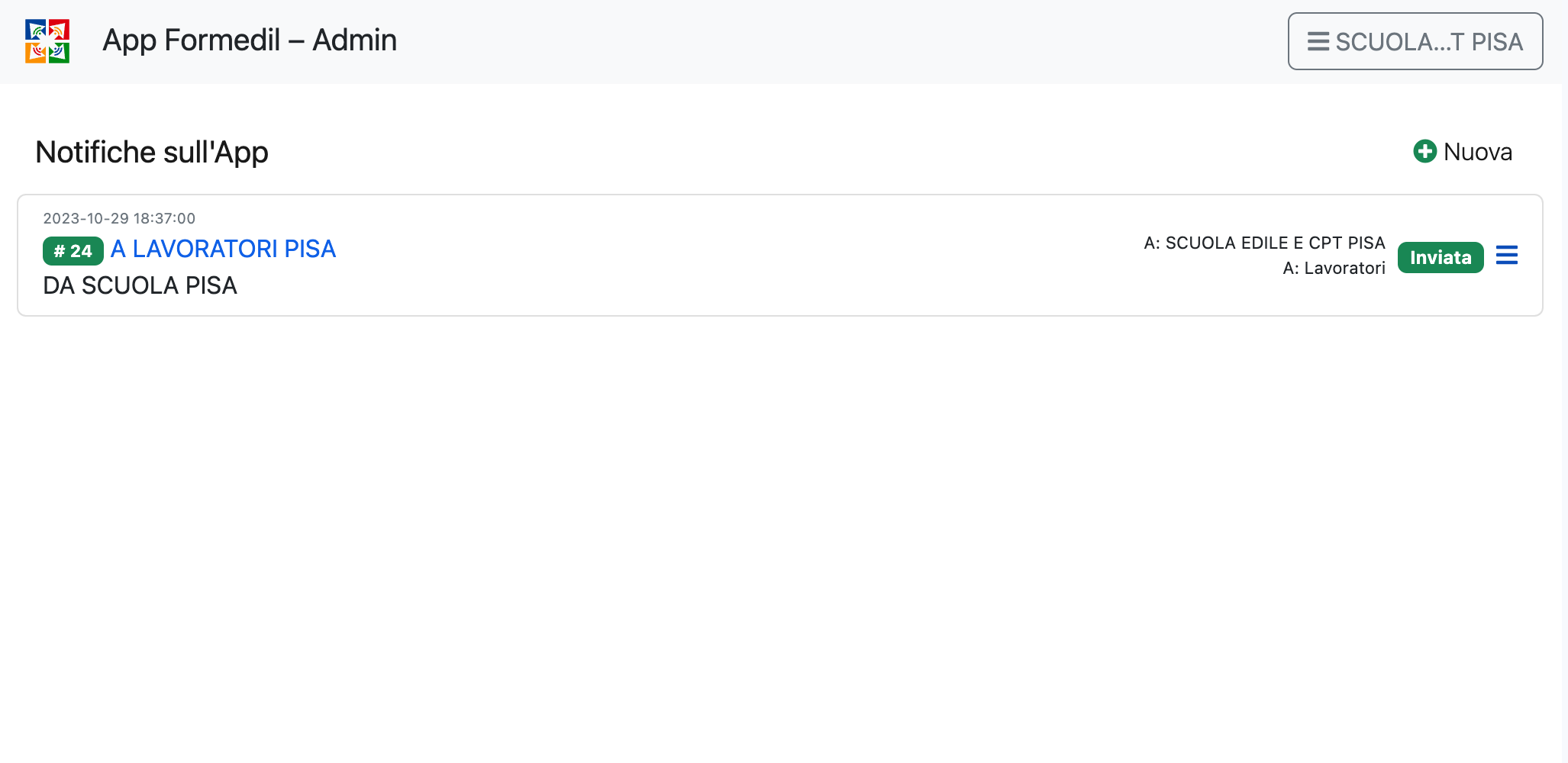Click the Notifiche sull'App heading
Viewport: 1568px width, 763px height.
click(152, 152)
